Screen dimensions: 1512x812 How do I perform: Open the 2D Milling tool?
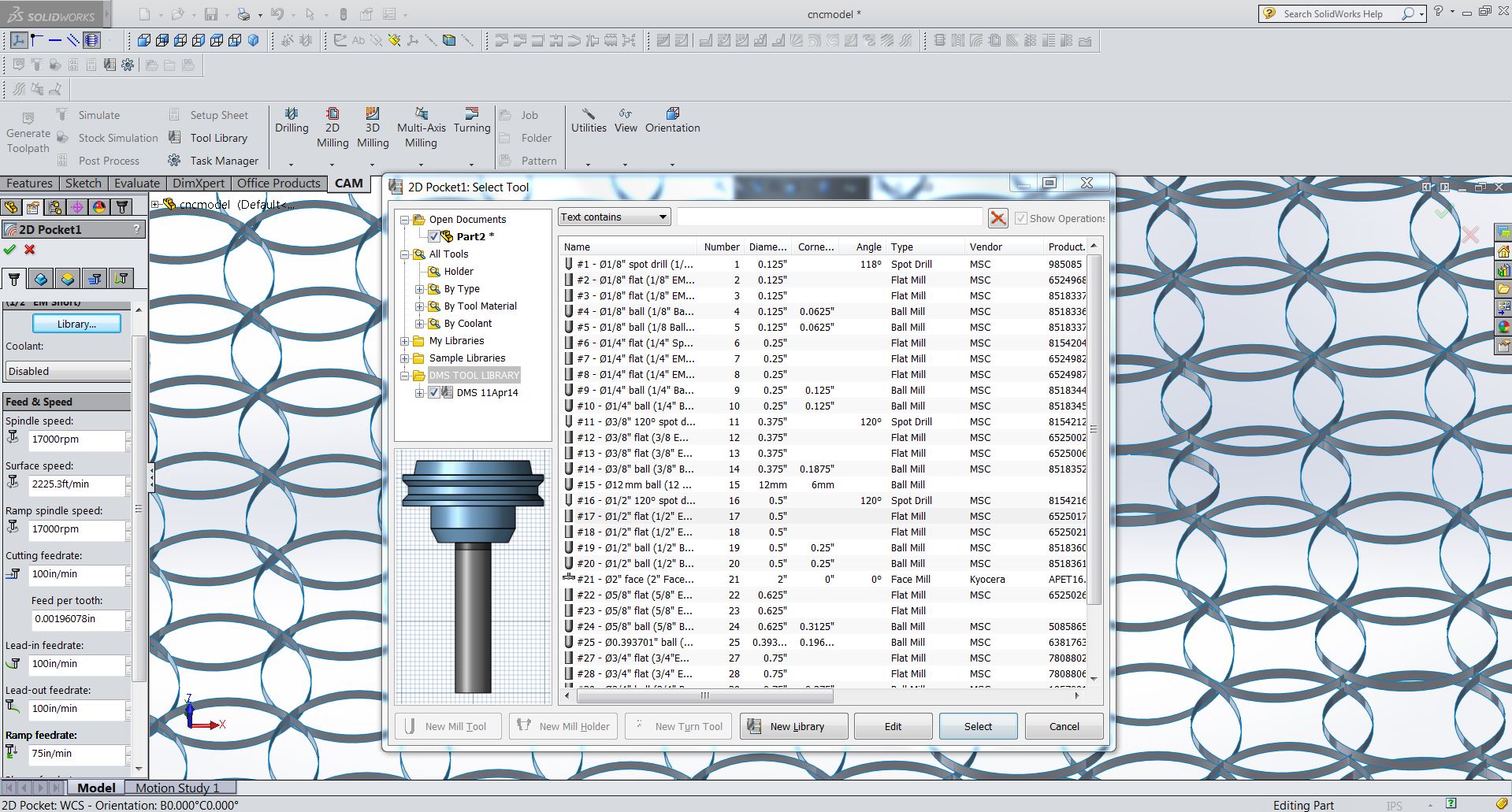click(332, 126)
